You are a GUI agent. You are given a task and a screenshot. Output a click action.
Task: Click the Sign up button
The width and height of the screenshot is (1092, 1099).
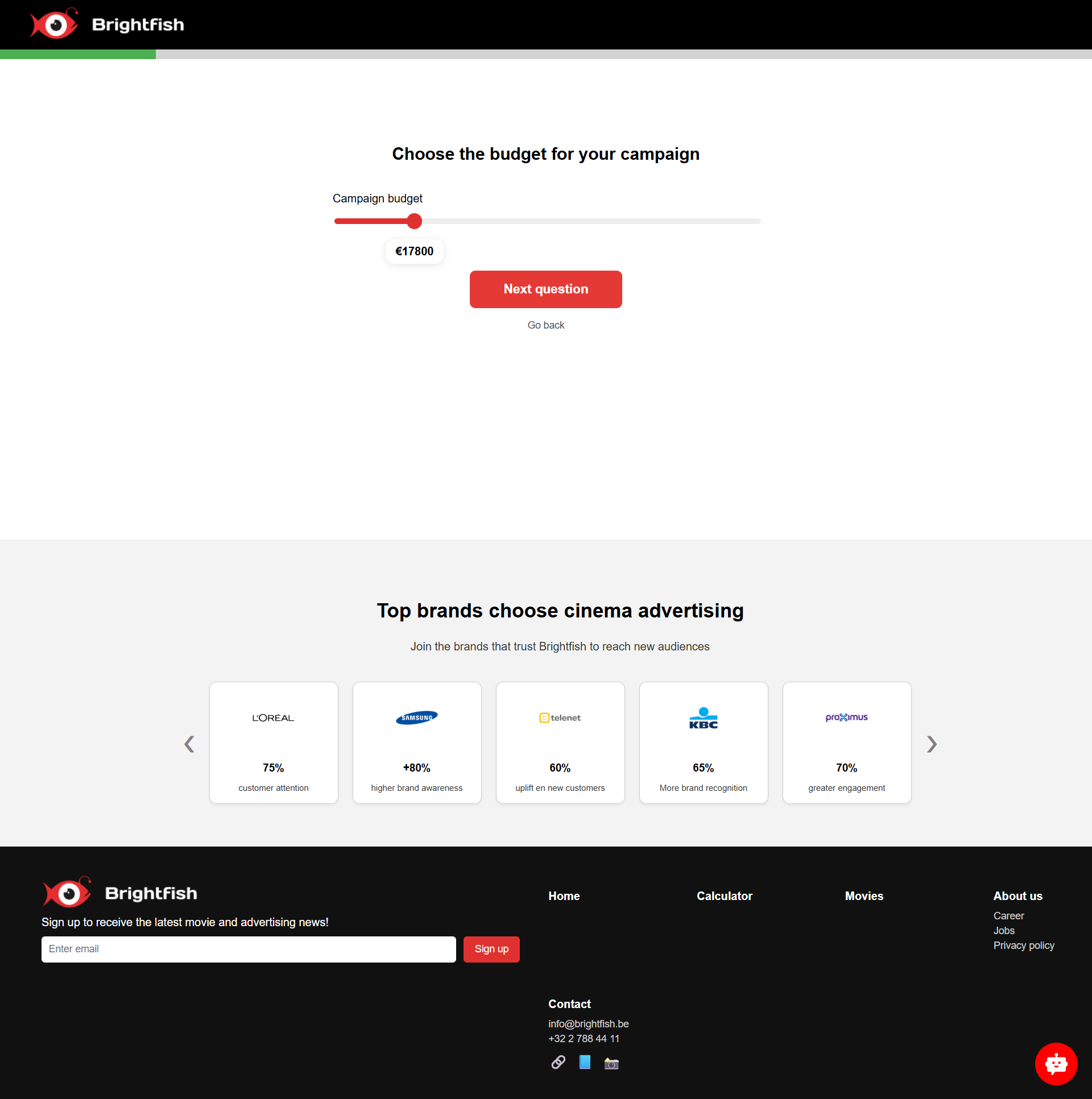[x=491, y=949]
